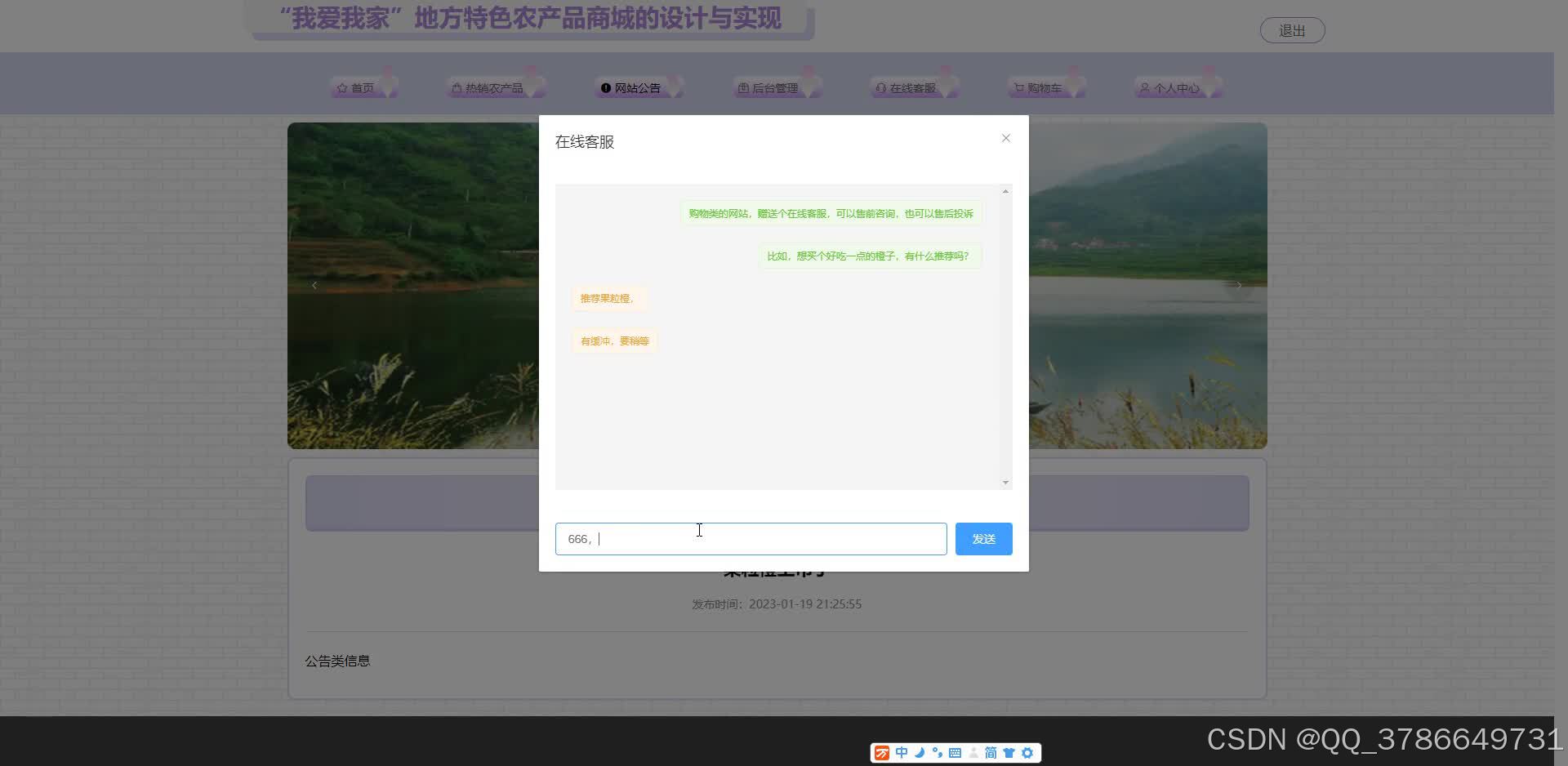
Task: Click the person icon beside 个人中心
Action: [x=1145, y=87]
